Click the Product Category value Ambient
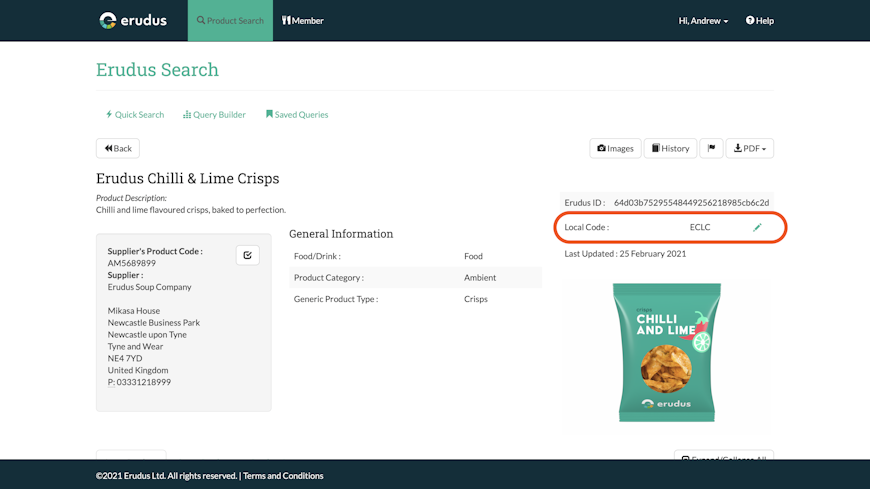Screen dimensions: 870x489 tap(480, 278)
